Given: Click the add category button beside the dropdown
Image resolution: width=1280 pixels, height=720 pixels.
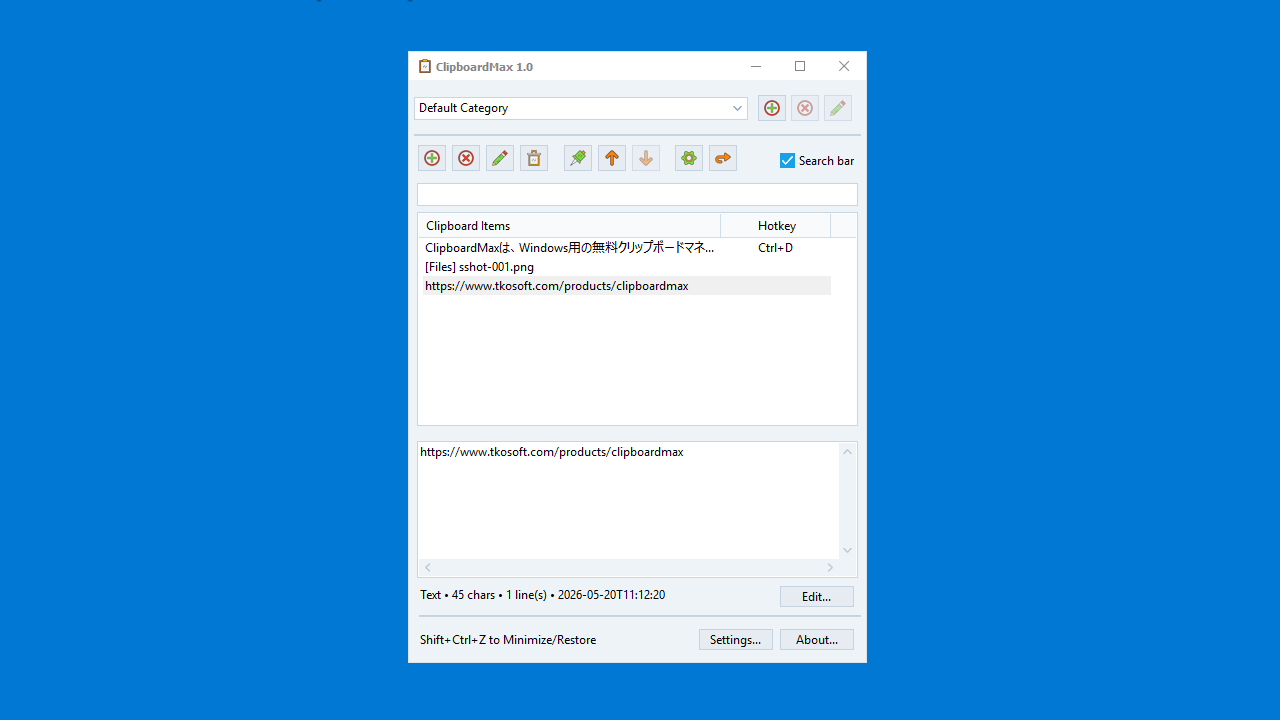Looking at the screenshot, I should [x=772, y=108].
